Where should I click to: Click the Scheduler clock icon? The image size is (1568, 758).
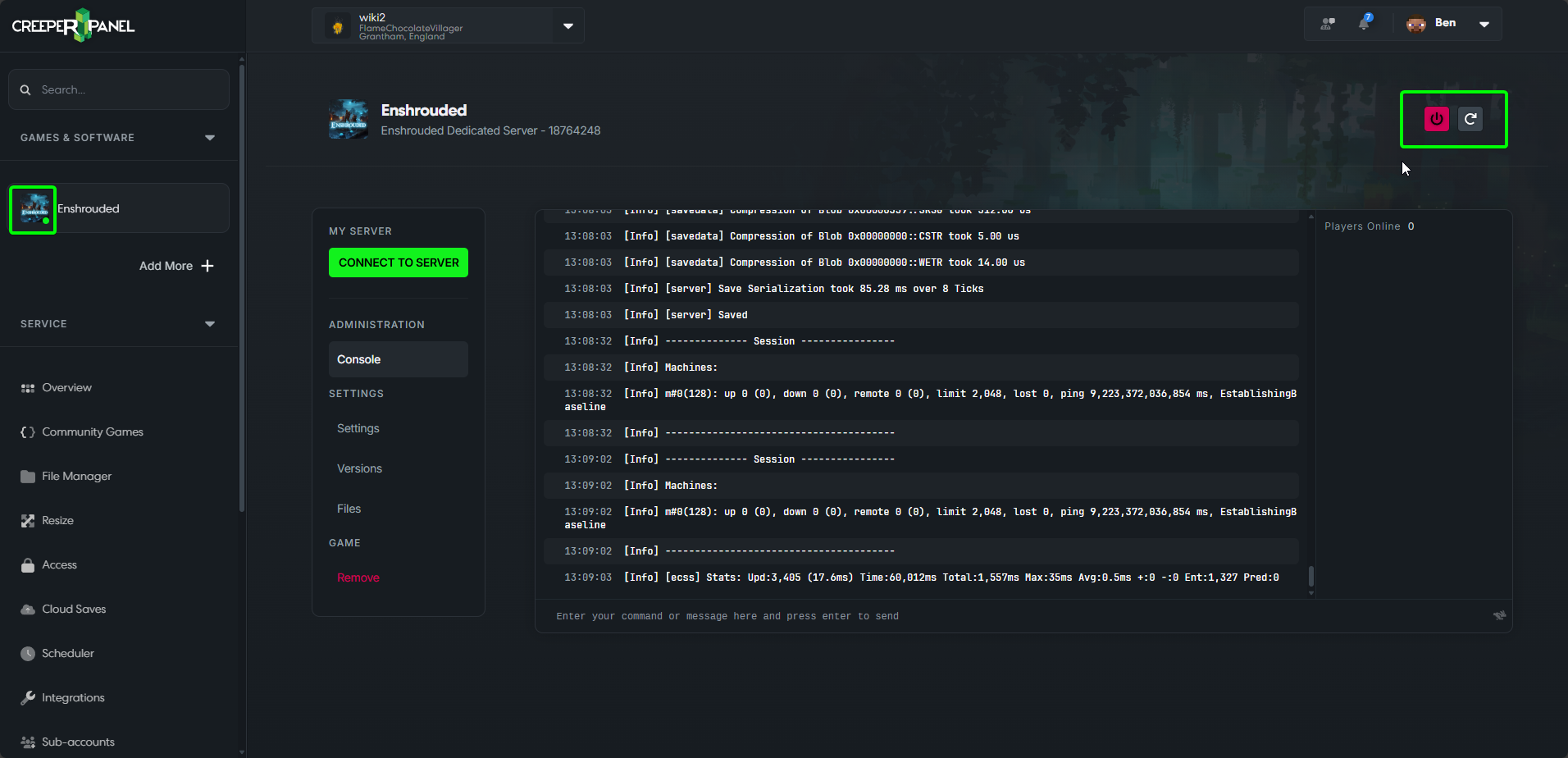pyautogui.click(x=28, y=654)
